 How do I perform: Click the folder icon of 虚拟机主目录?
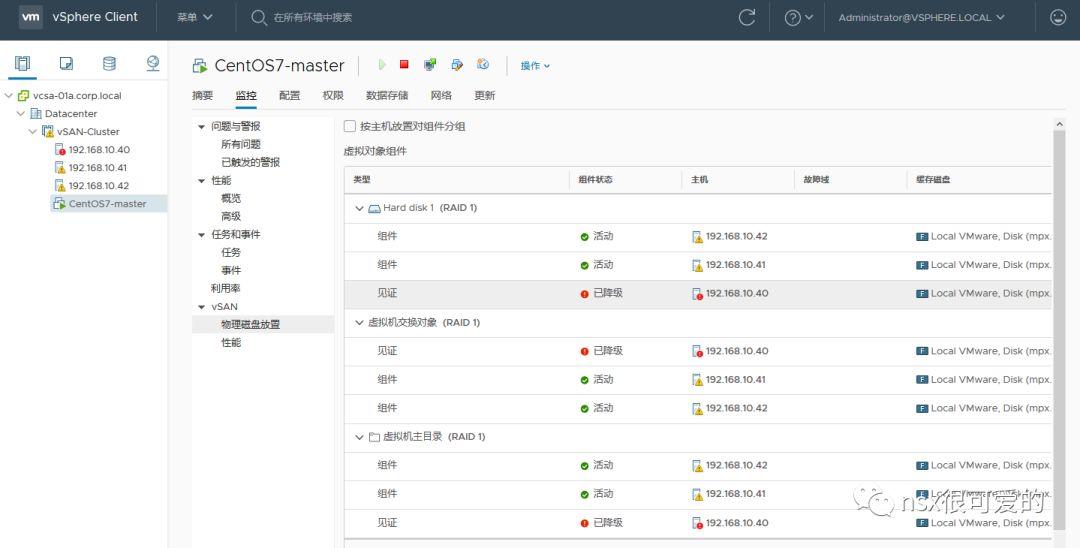point(375,437)
